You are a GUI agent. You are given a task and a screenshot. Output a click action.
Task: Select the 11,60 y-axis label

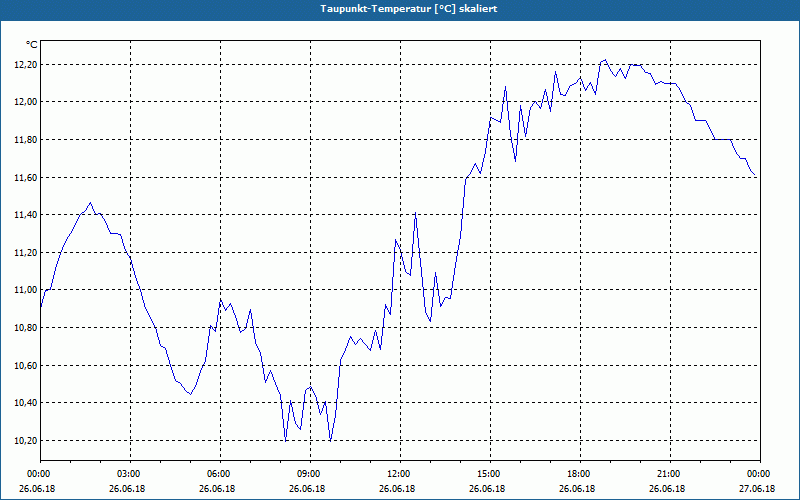click(26, 178)
